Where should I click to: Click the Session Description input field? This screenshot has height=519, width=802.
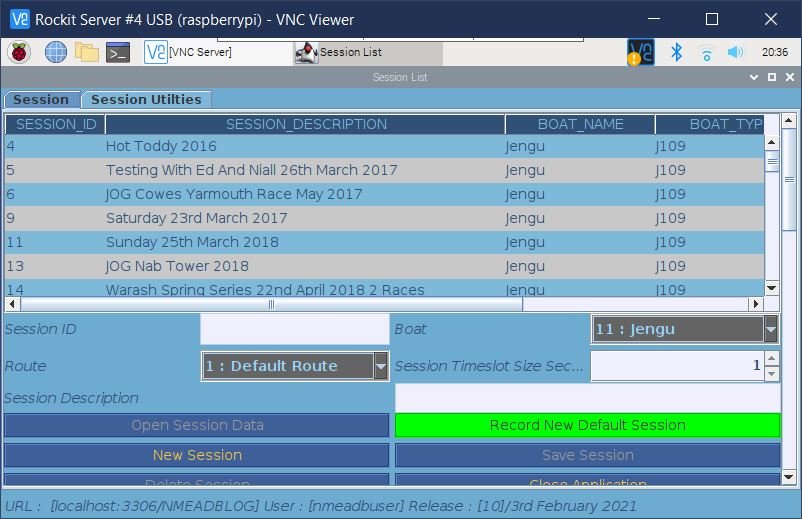pos(587,398)
